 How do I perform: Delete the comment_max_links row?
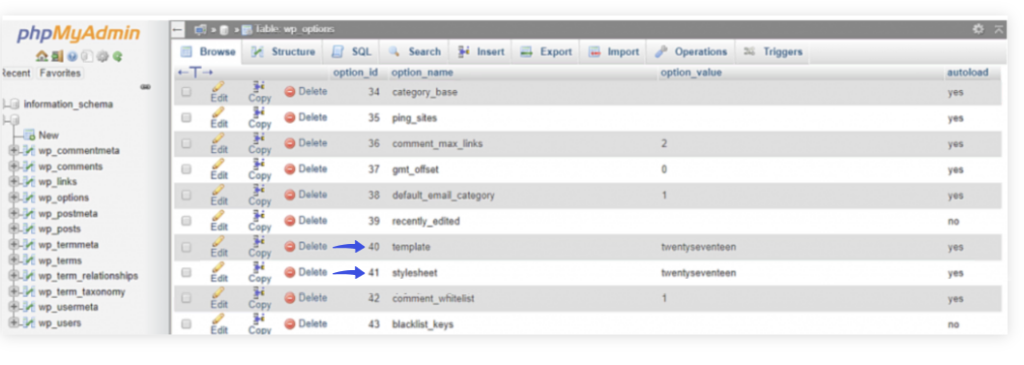pyautogui.click(x=306, y=143)
